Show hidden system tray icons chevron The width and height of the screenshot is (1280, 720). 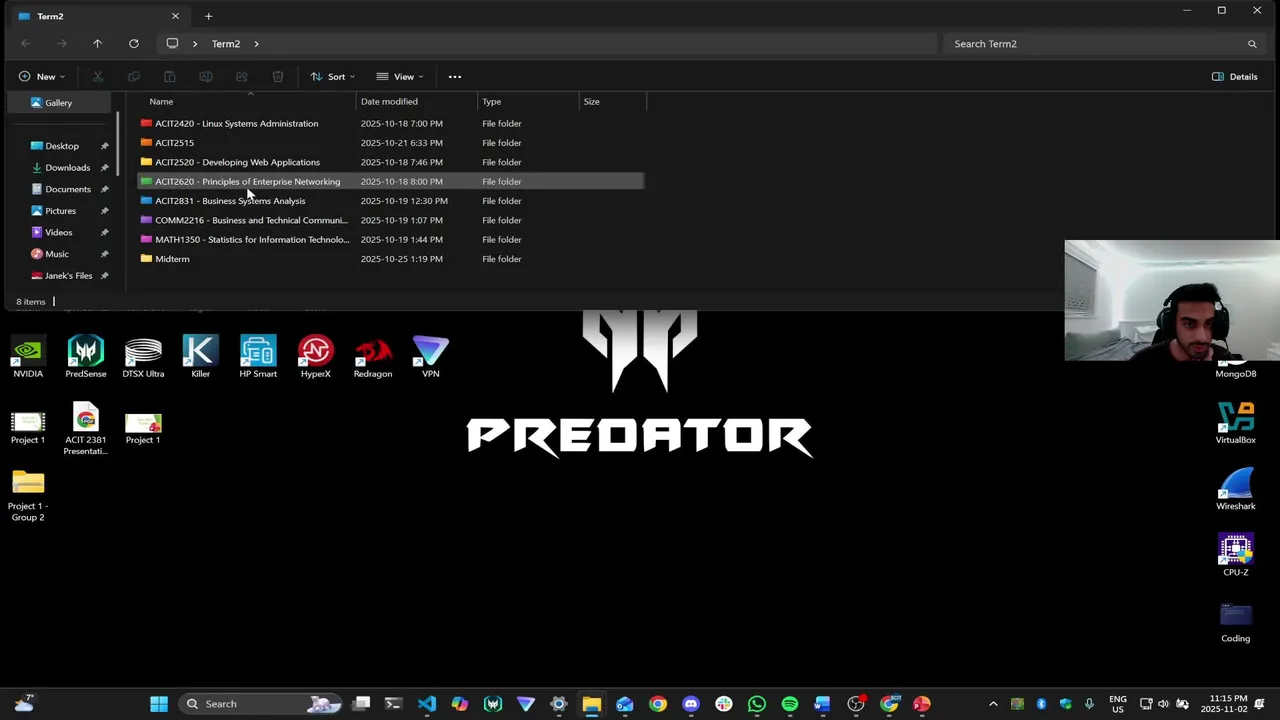coord(993,704)
